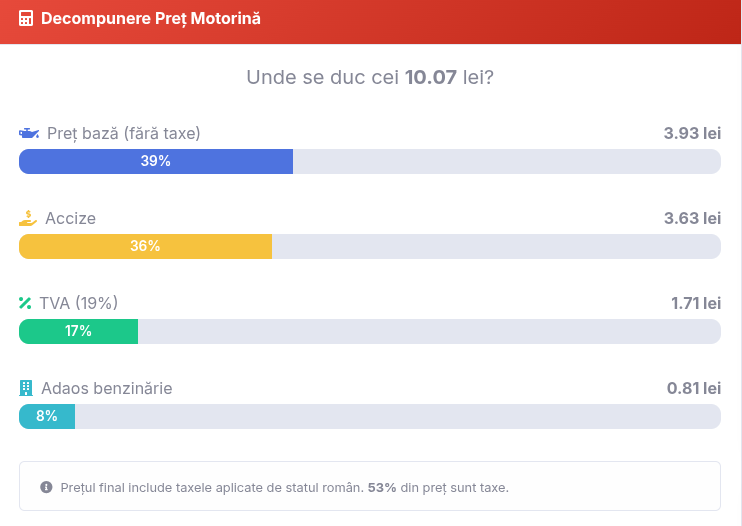Click the green 17% VAT bar
Screen dimensions: 742x526
click(78, 331)
